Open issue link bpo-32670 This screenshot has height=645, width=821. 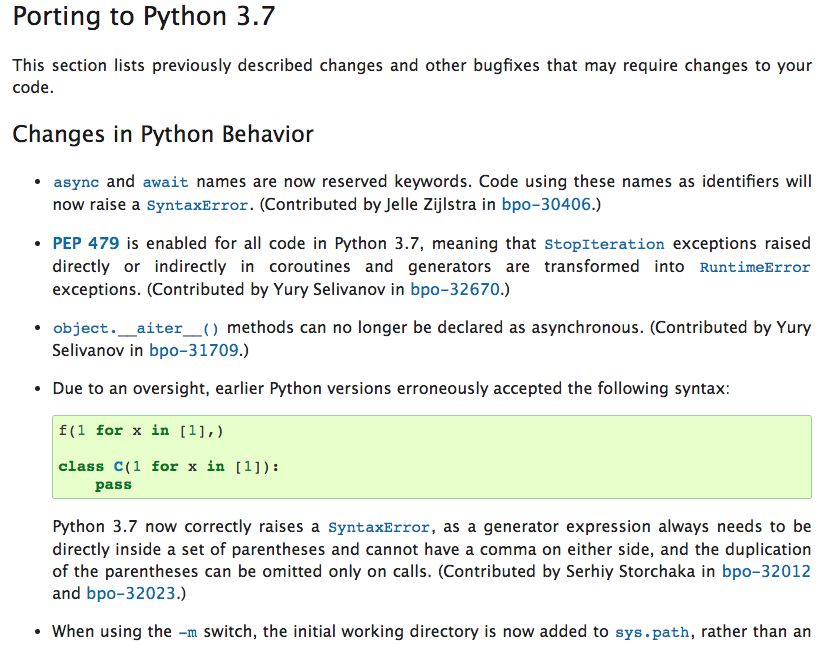[x=454, y=289]
